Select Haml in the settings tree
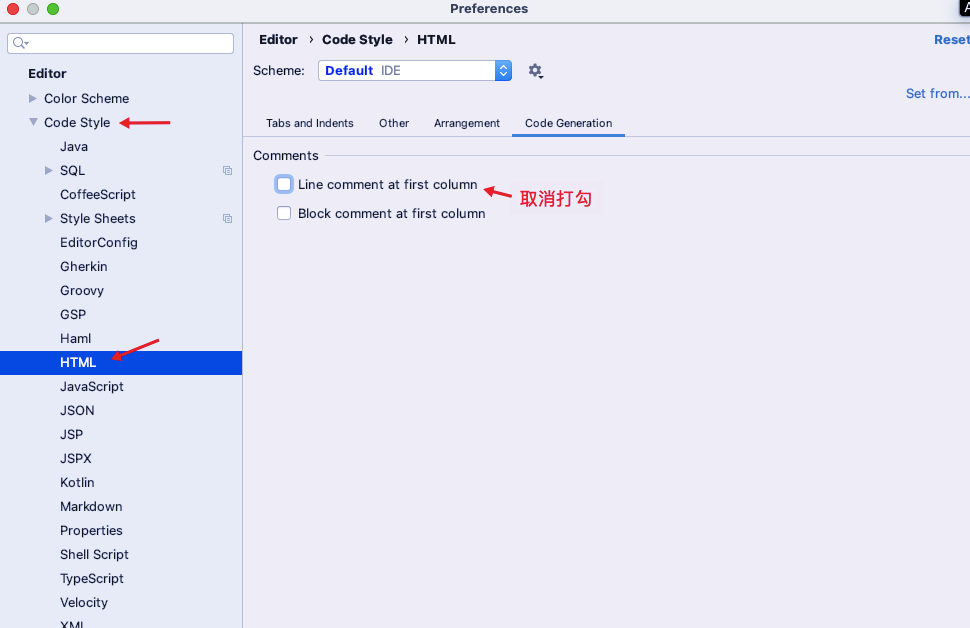The width and height of the screenshot is (970, 628). 75,338
